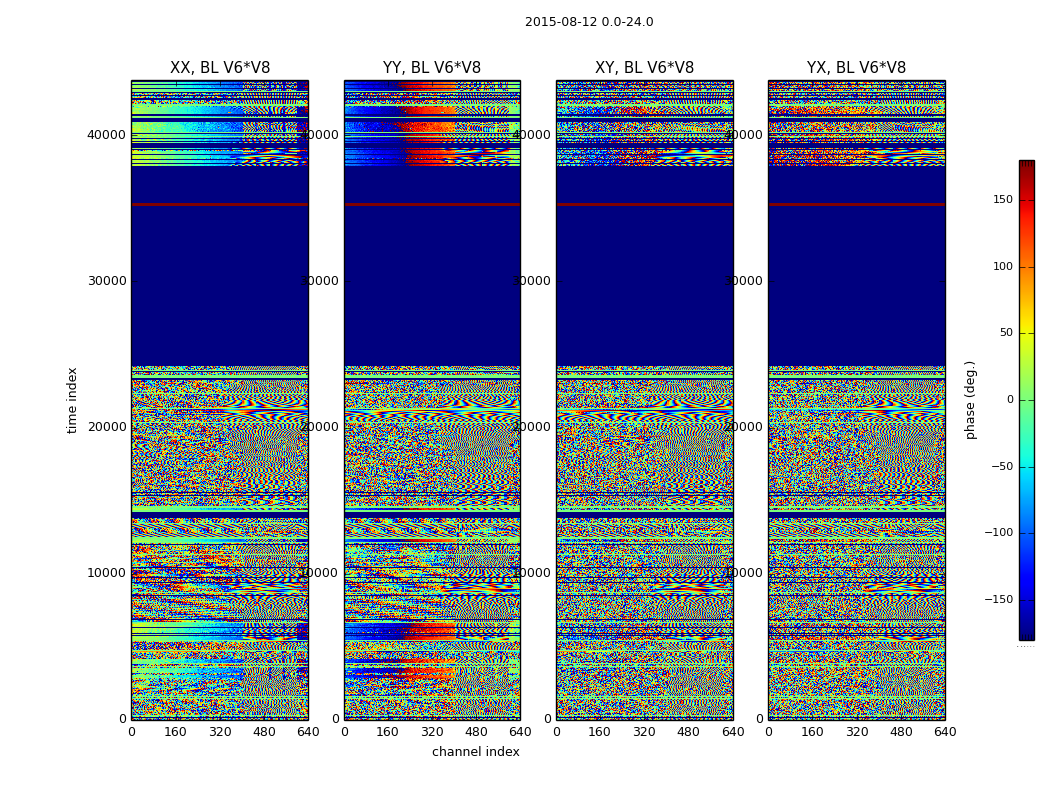Click the 'channel index' x-axis label
1050x800 pixels.
point(475,752)
